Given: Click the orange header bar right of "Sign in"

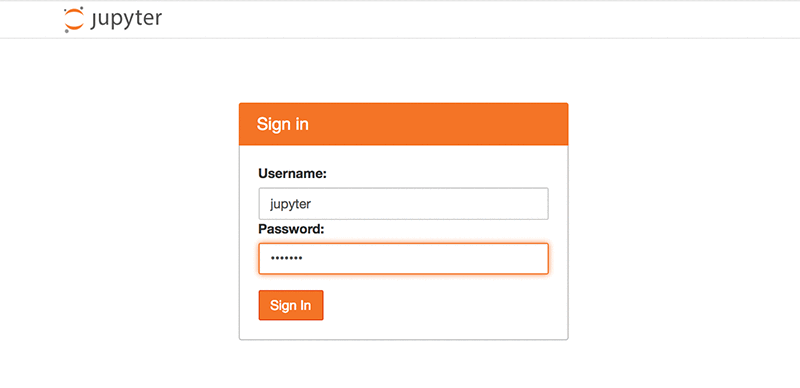Looking at the screenshot, I should click(439, 124).
